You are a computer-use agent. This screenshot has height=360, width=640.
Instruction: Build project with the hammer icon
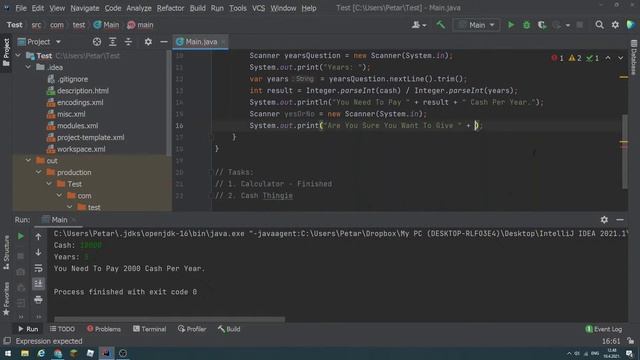[440, 25]
